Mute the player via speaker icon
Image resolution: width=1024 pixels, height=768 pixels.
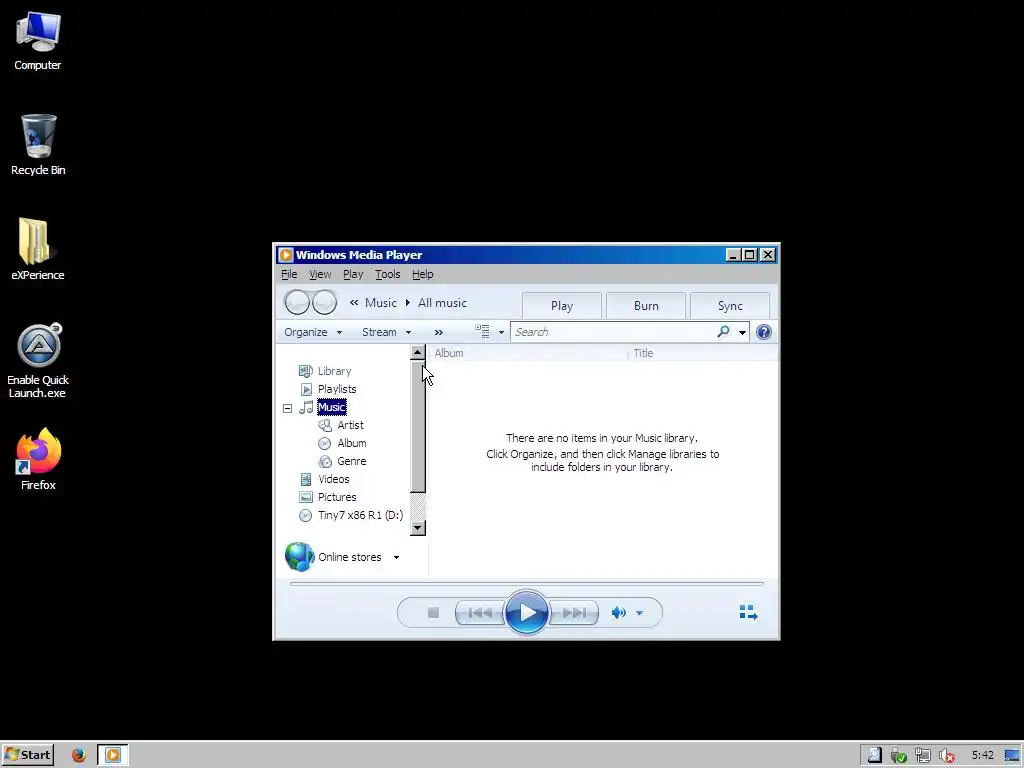(x=618, y=613)
